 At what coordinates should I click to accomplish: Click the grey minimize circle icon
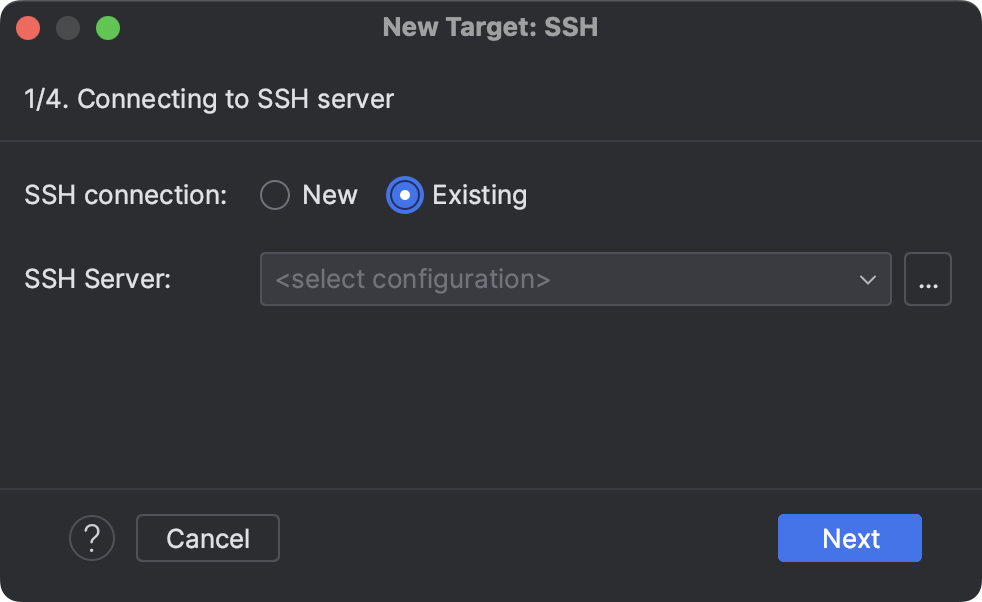68,27
